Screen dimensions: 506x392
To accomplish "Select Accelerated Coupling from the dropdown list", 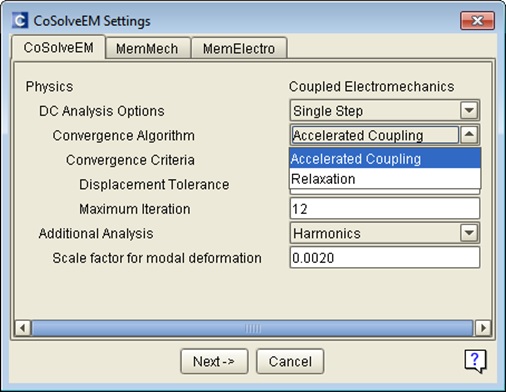I will [x=385, y=158].
